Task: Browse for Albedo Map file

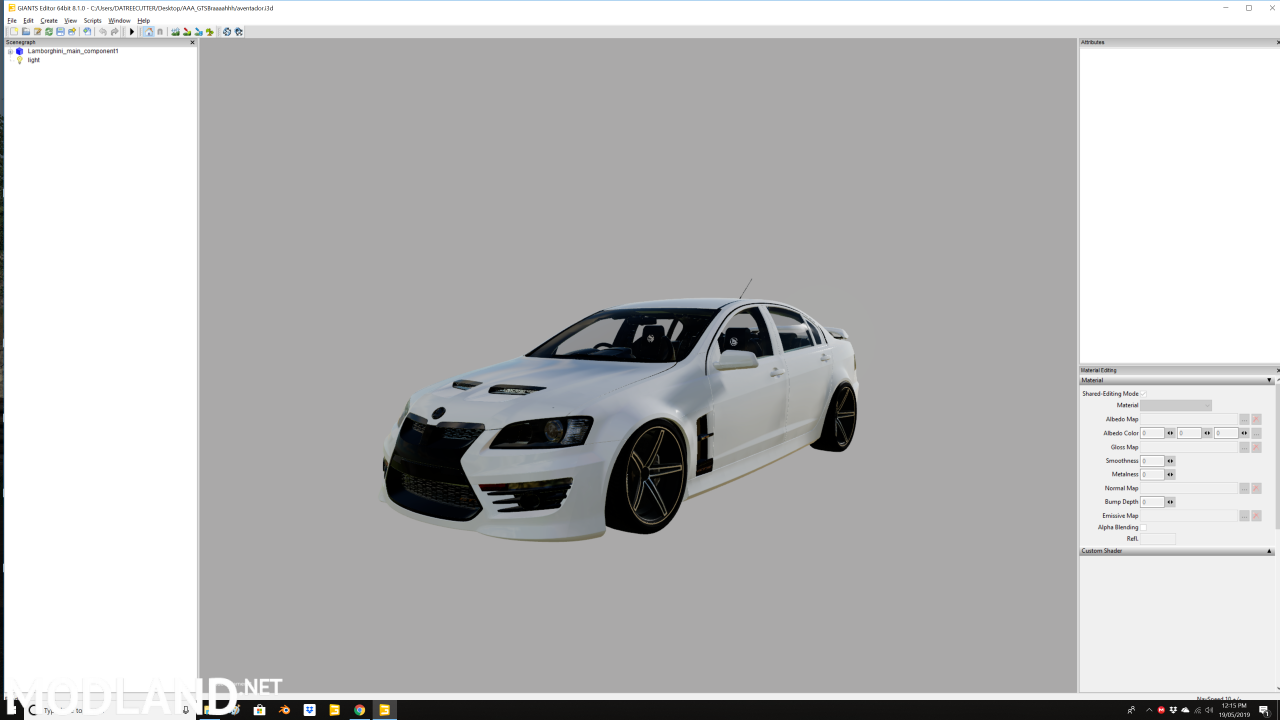Action: pyautogui.click(x=1244, y=419)
